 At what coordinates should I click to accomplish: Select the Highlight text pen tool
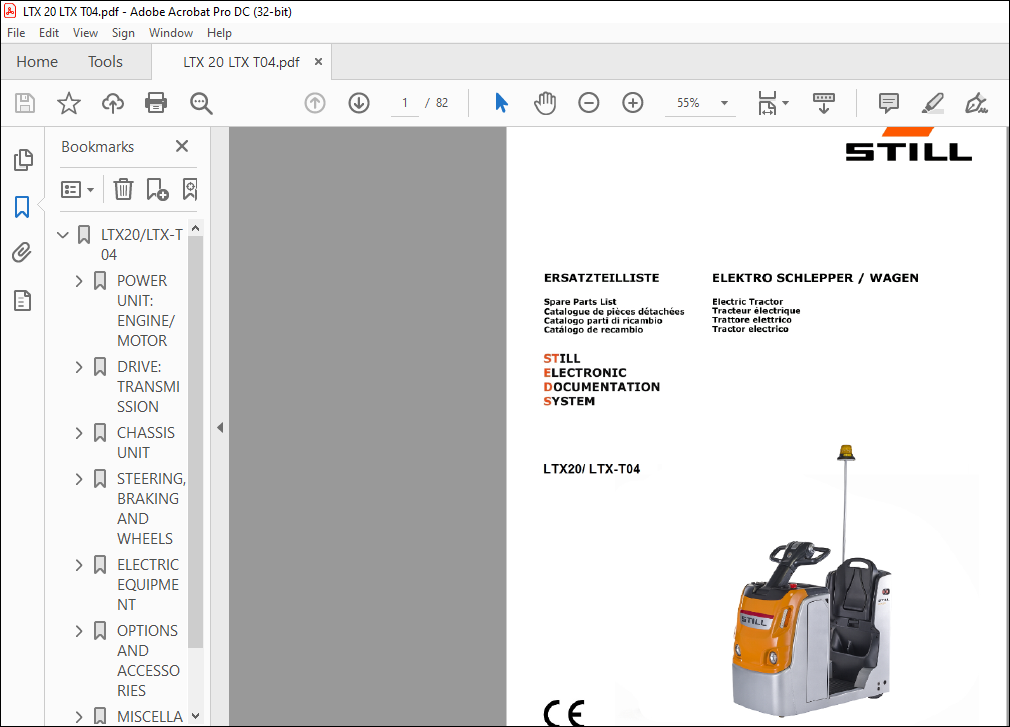933,103
